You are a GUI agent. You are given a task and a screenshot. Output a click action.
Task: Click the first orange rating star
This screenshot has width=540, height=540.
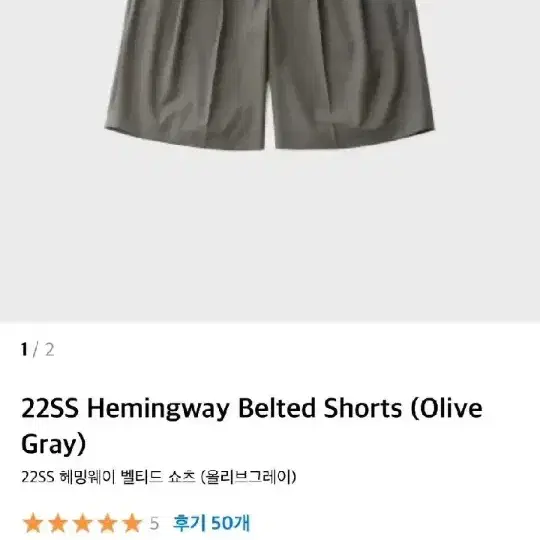click(x=33, y=523)
